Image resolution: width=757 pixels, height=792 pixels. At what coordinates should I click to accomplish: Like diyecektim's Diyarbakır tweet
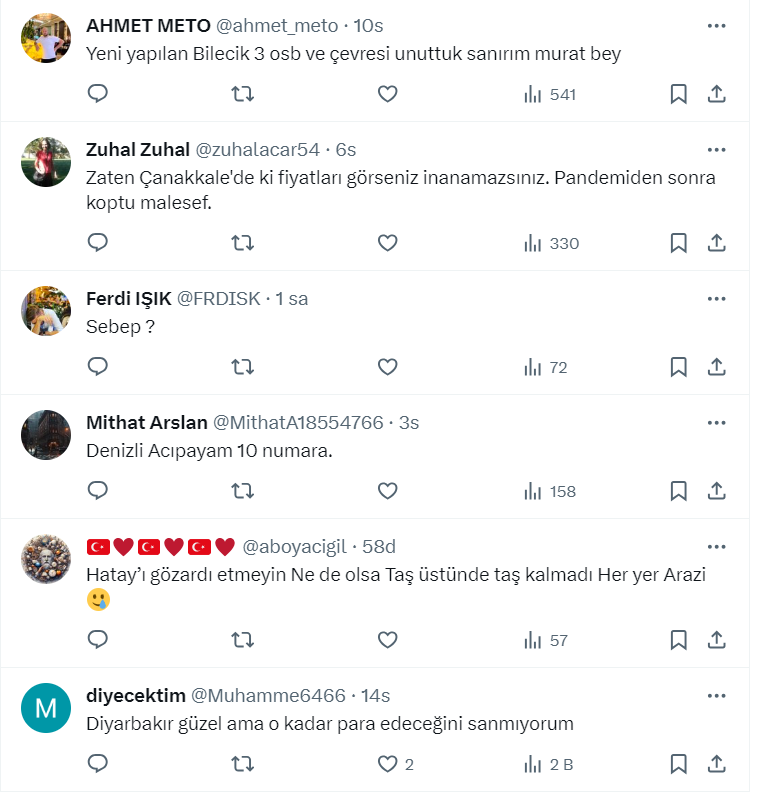(x=387, y=764)
